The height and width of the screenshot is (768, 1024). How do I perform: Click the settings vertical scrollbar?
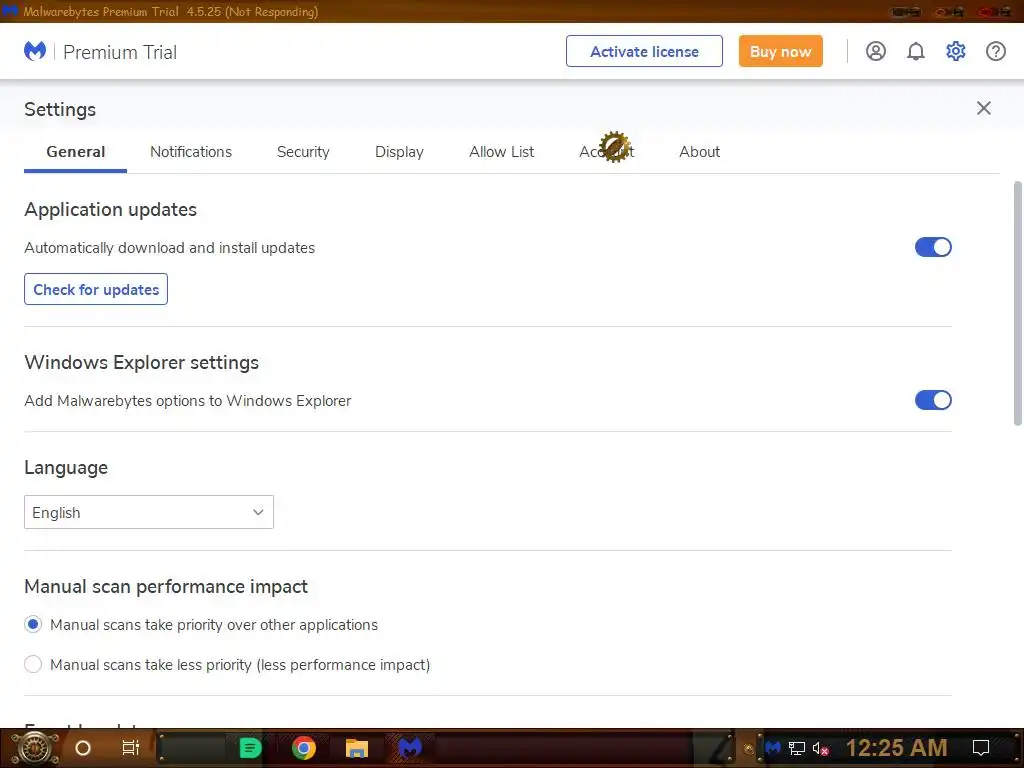point(1017,304)
